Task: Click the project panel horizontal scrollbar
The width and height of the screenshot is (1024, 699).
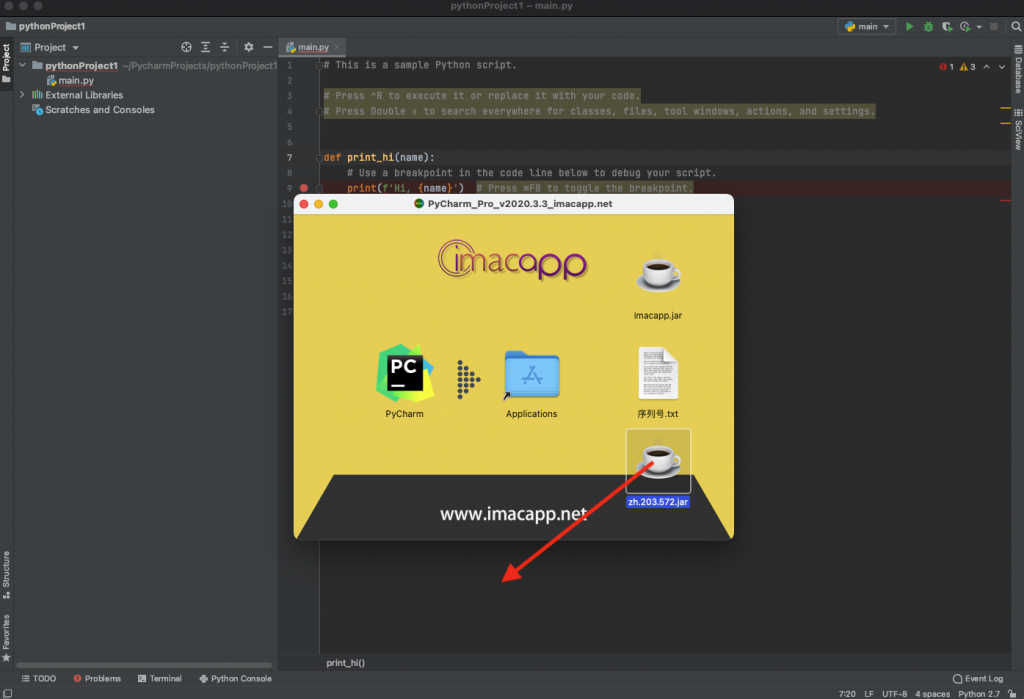Action: [x=144, y=665]
